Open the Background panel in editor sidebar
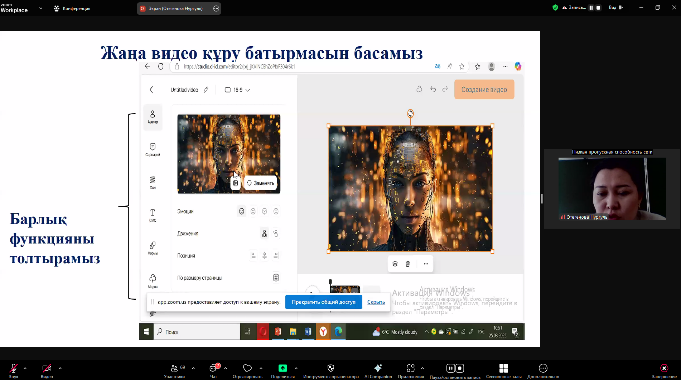 click(x=152, y=182)
